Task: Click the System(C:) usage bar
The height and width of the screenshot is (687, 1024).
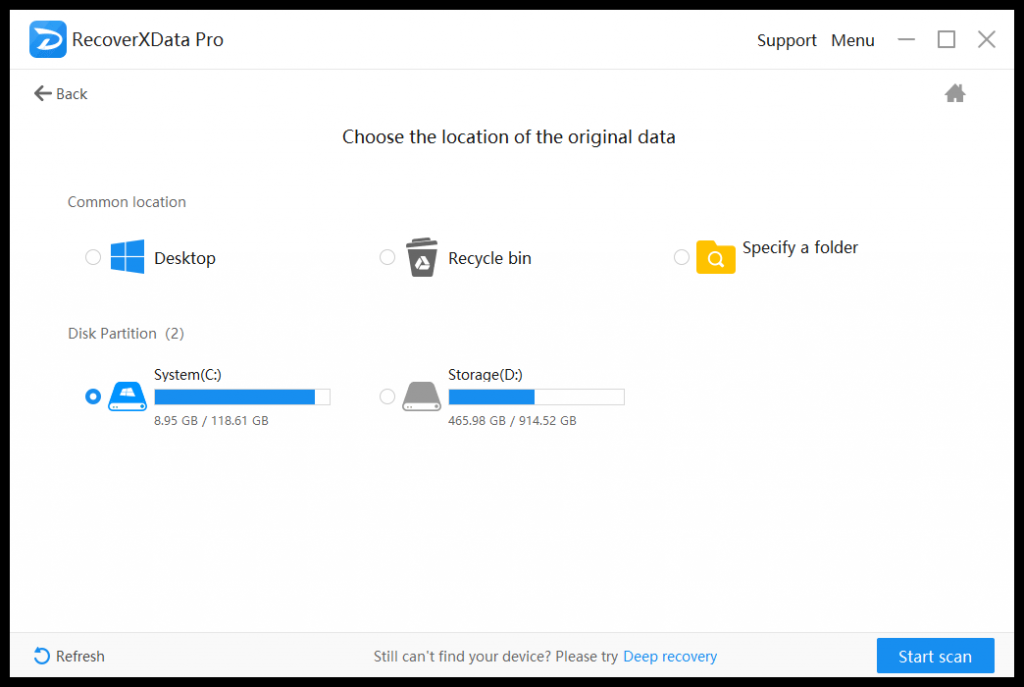Action: pyautogui.click(x=242, y=397)
